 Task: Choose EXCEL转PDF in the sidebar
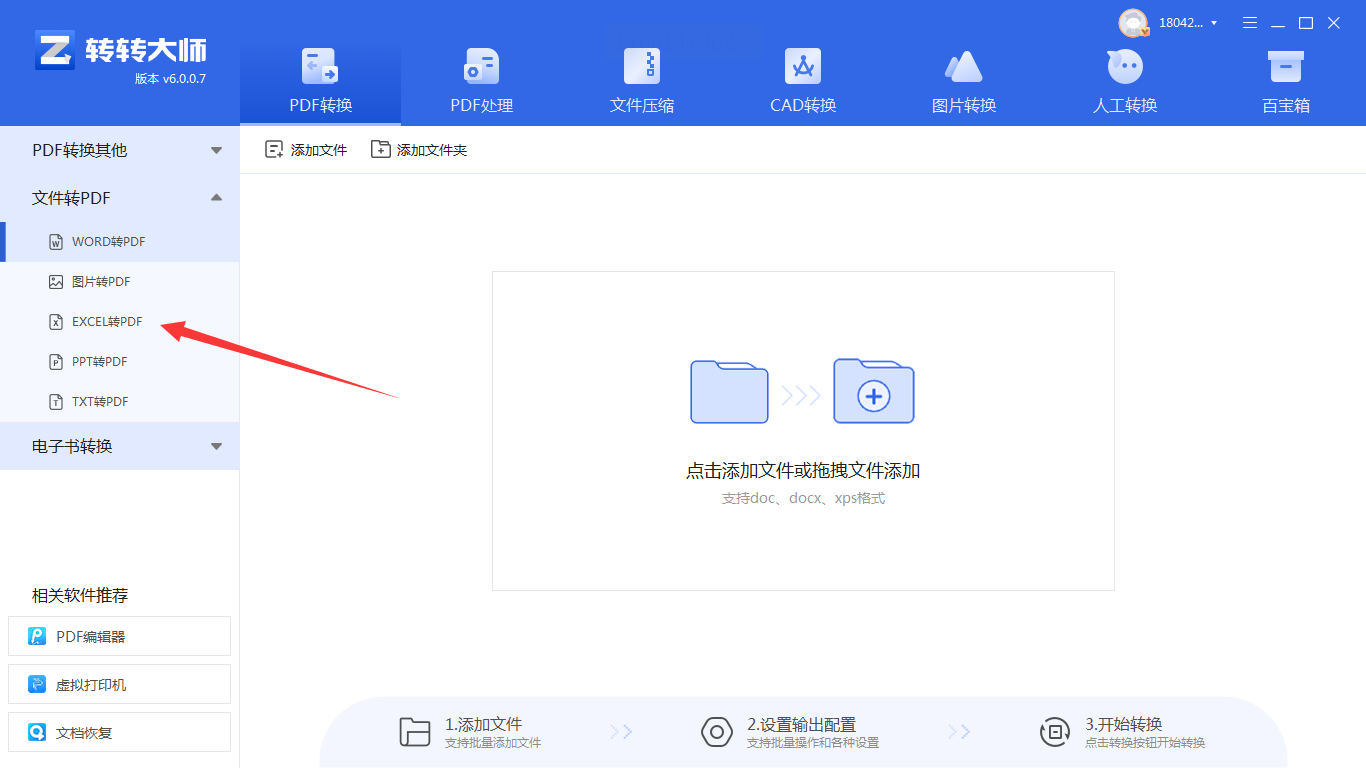[x=120, y=322]
